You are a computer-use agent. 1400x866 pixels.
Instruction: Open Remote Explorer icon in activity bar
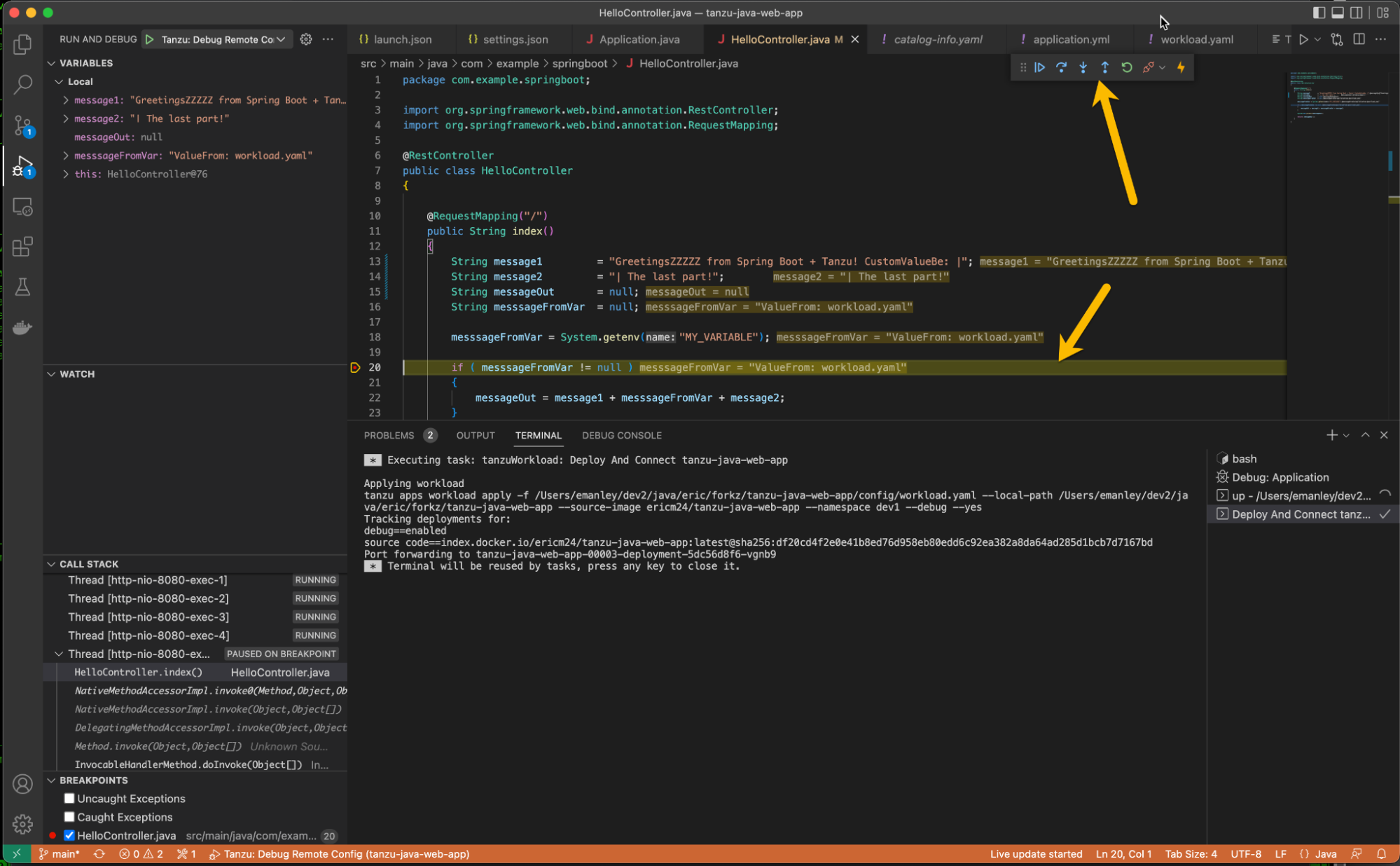[22, 207]
